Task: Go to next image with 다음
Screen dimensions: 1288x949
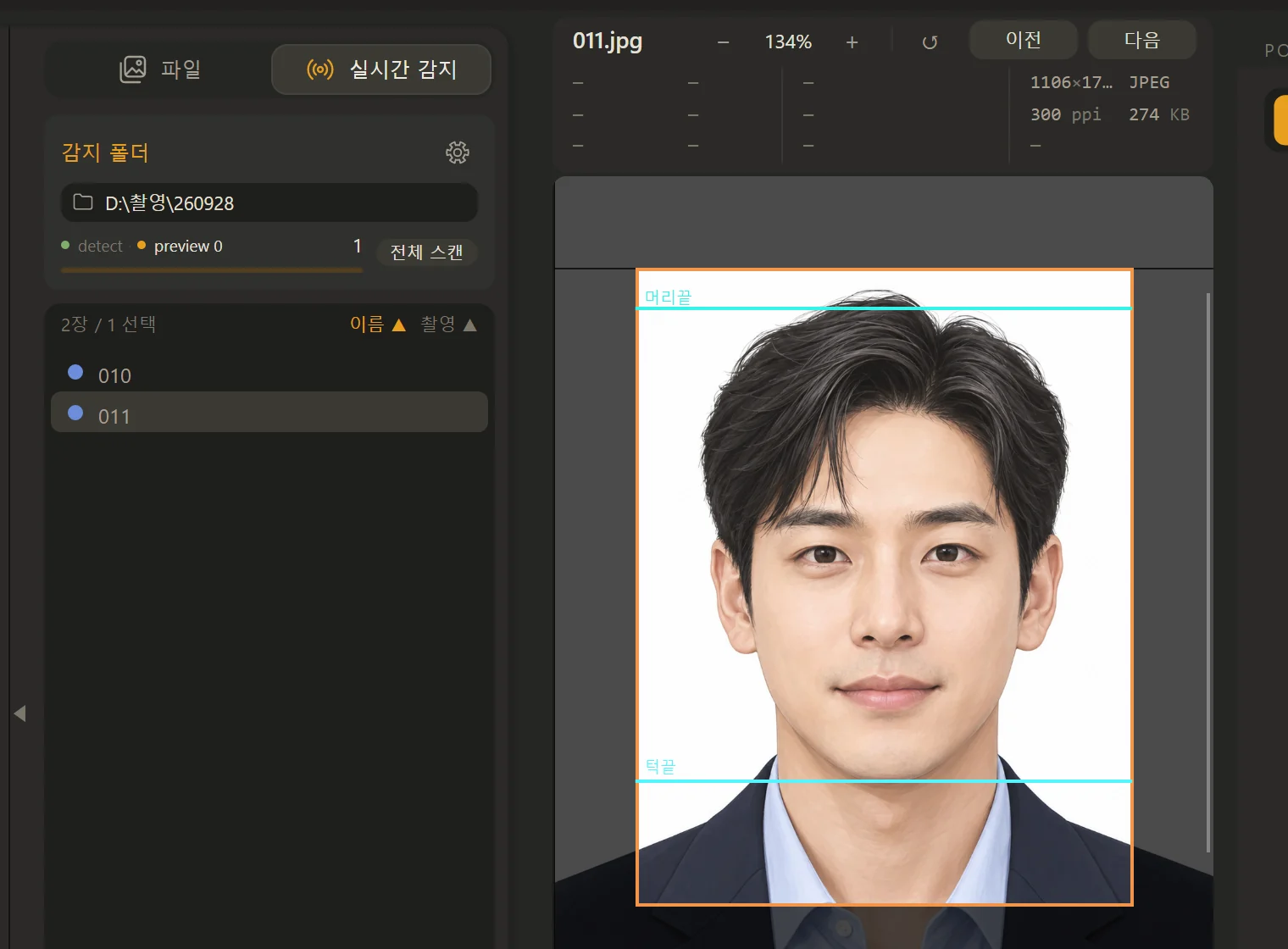Action: click(1141, 40)
